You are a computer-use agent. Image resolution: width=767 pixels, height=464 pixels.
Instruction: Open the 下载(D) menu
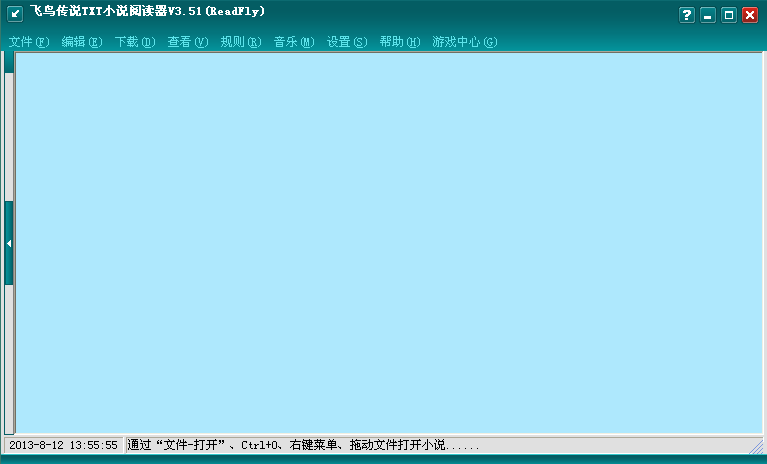point(134,42)
